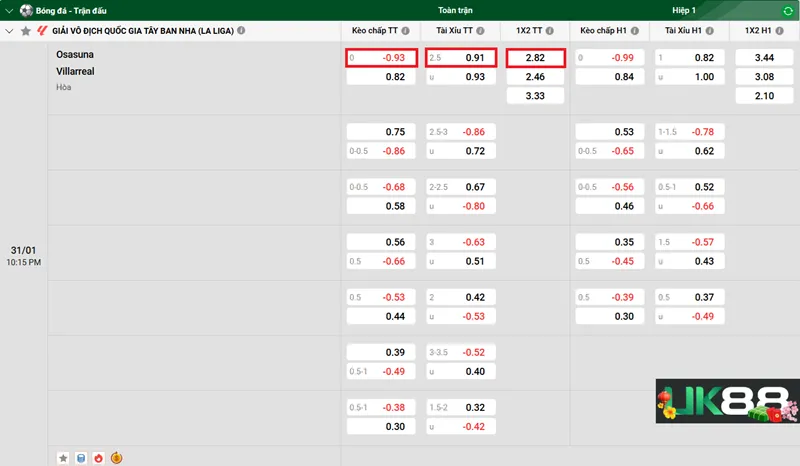Screen dimensions: 800x466
Task: Select 1X2 TT odds 2.82
Action: [x=535, y=58]
